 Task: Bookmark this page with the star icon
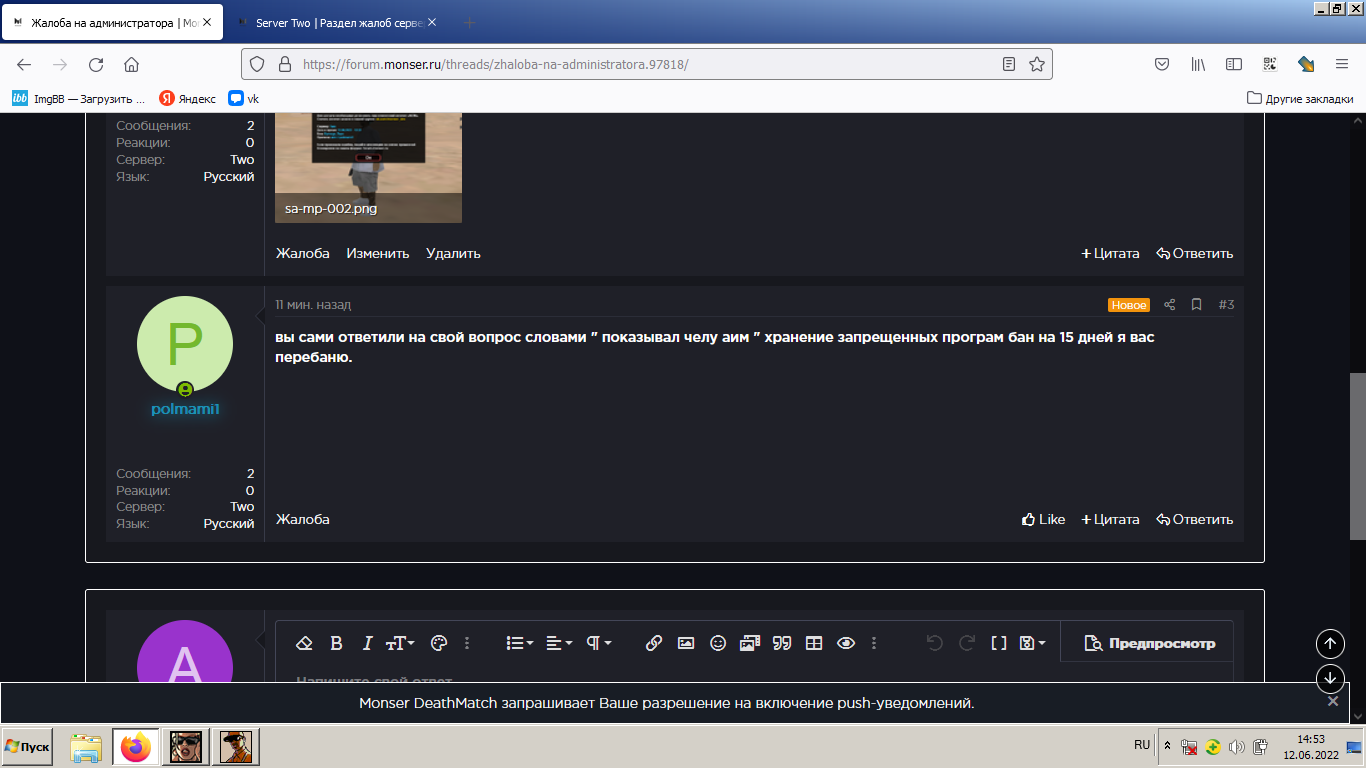[x=1037, y=64]
